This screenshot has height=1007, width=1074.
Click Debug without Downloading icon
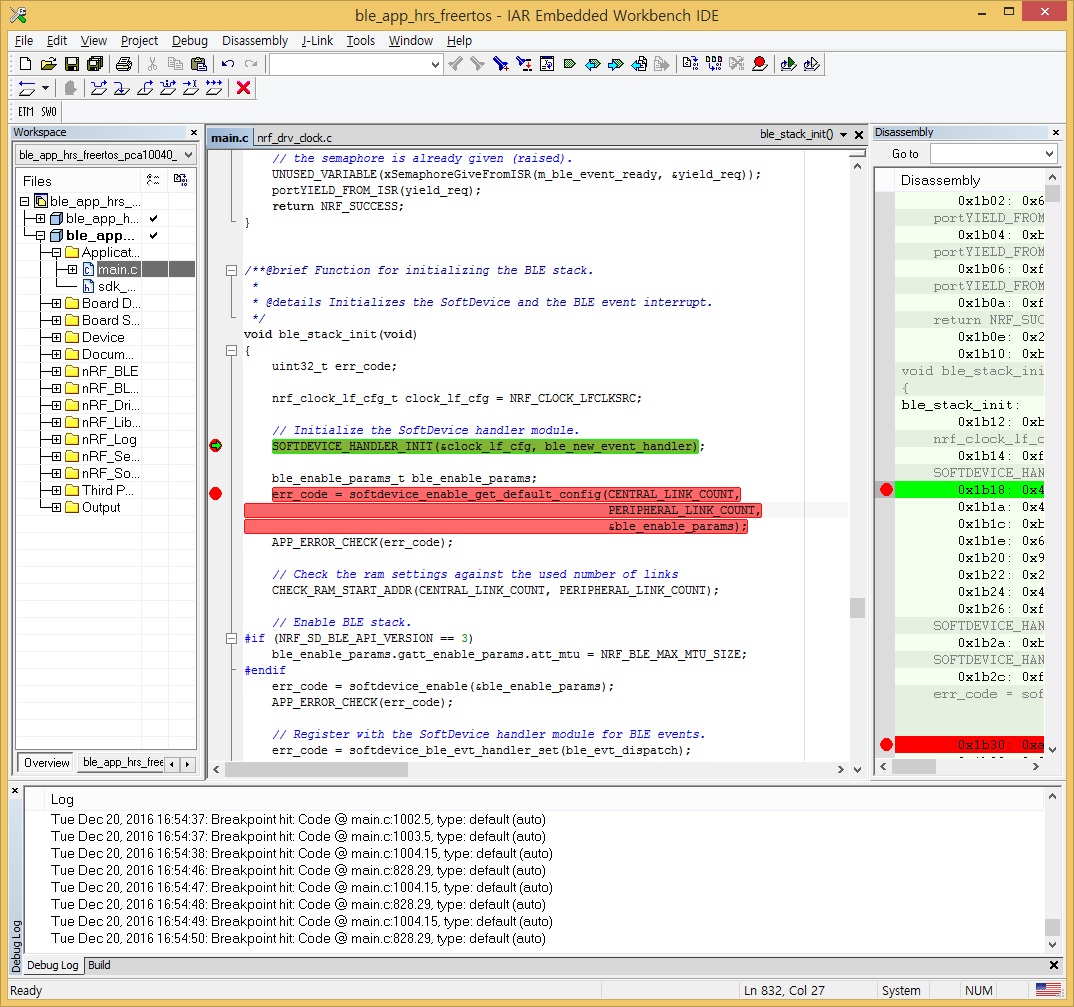pyautogui.click(x=812, y=64)
